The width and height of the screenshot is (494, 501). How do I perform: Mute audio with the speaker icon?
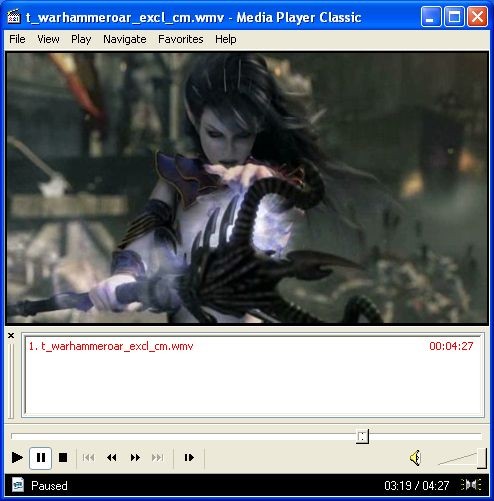[415, 458]
